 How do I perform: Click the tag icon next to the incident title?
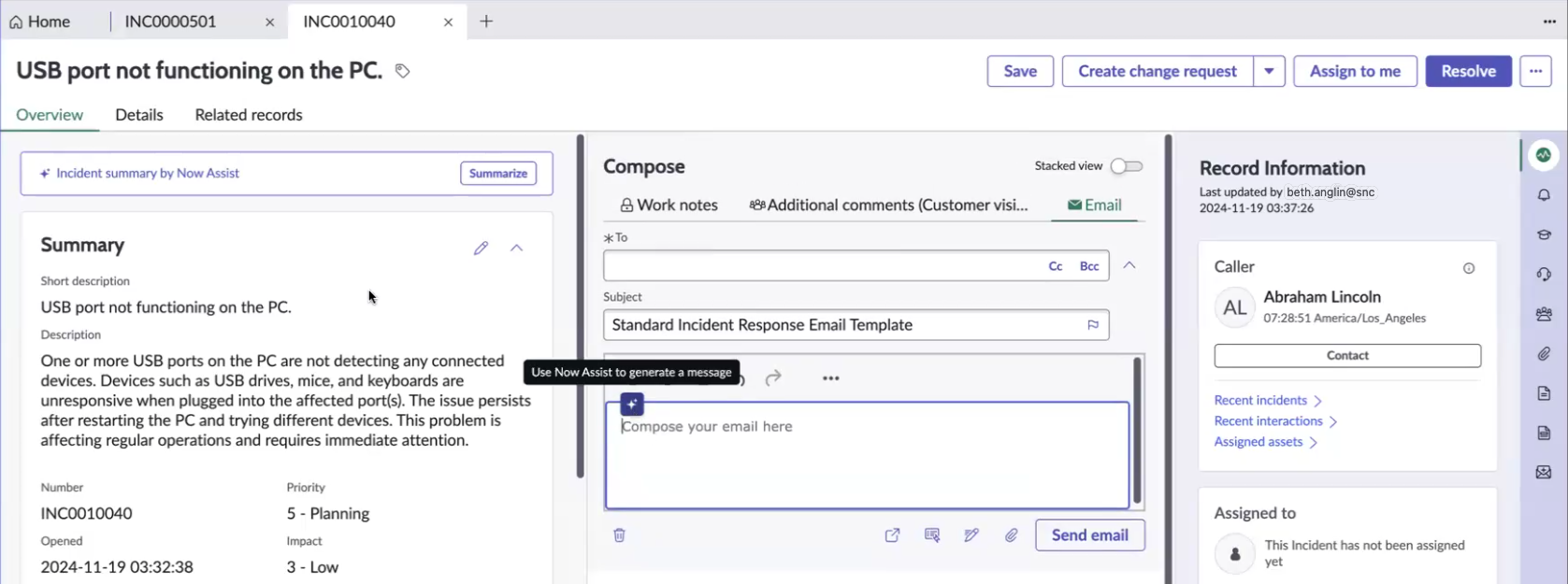pos(402,71)
